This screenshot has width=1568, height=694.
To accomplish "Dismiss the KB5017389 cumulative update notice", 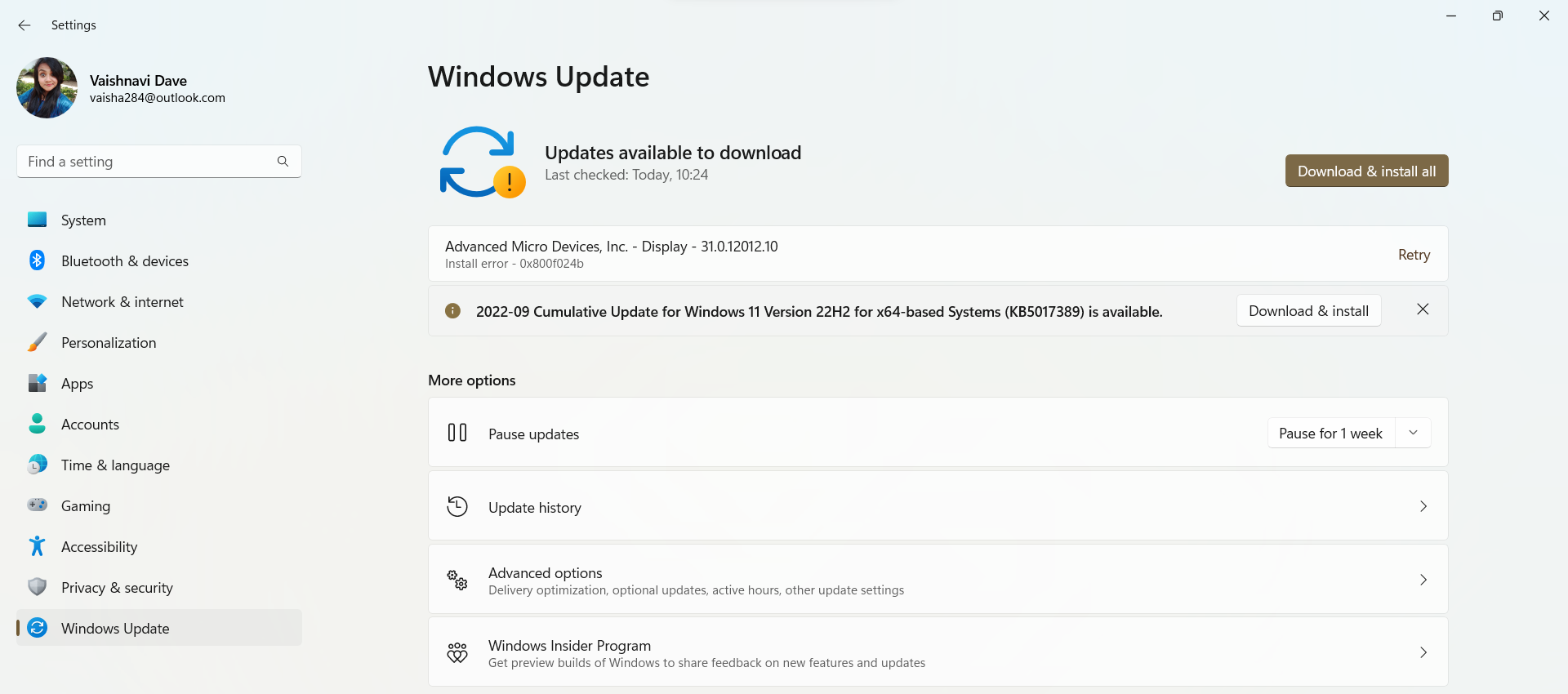I will (x=1423, y=309).
